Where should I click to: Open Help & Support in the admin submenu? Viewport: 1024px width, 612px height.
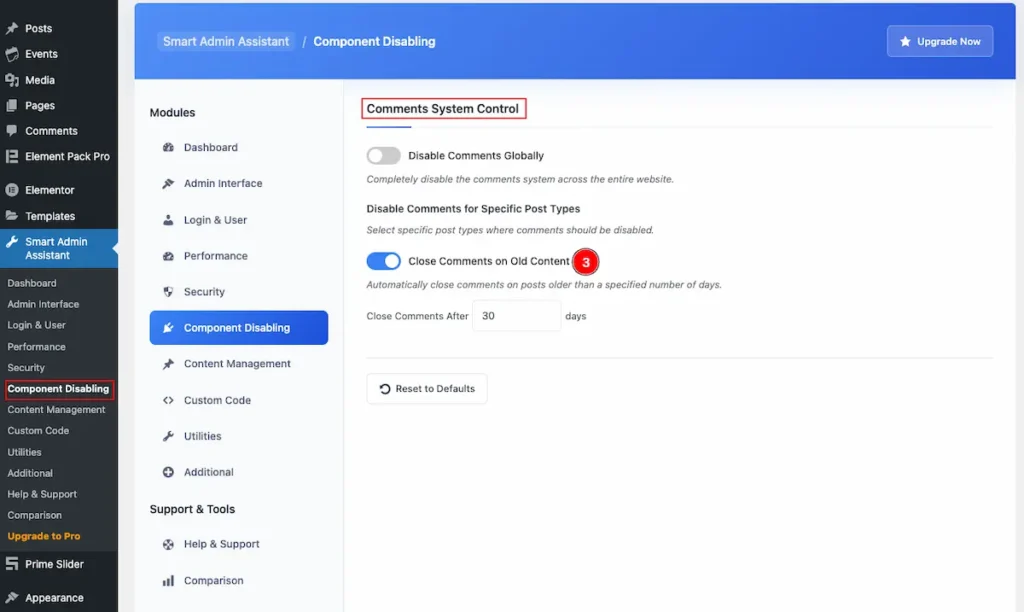[42, 494]
